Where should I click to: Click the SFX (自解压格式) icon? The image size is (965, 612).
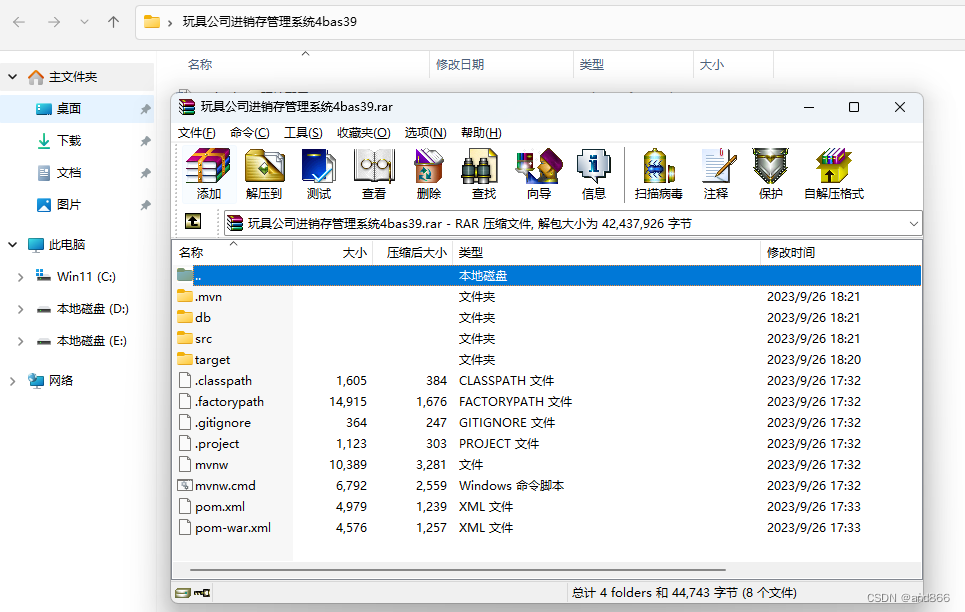(x=834, y=174)
